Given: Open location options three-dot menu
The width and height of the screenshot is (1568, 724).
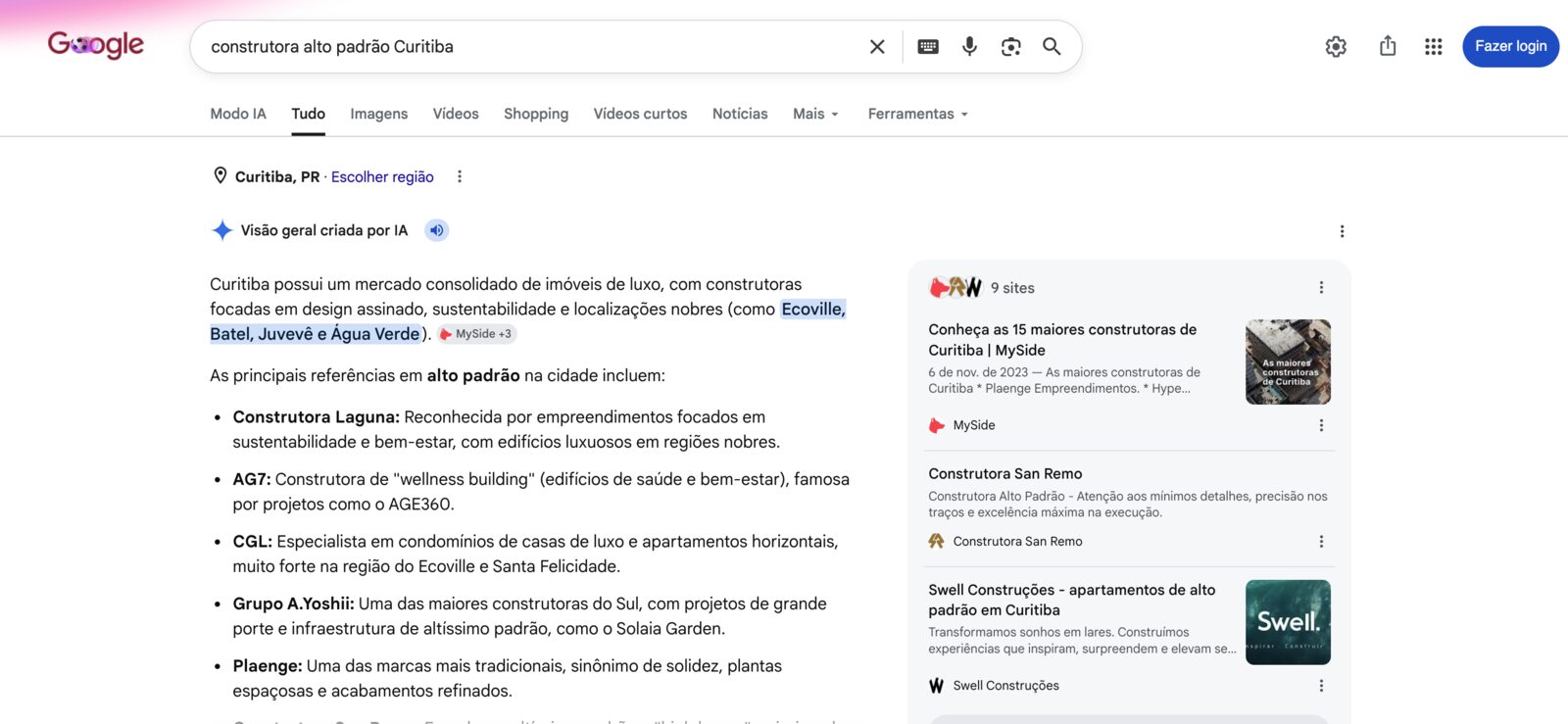Looking at the screenshot, I should 459,176.
